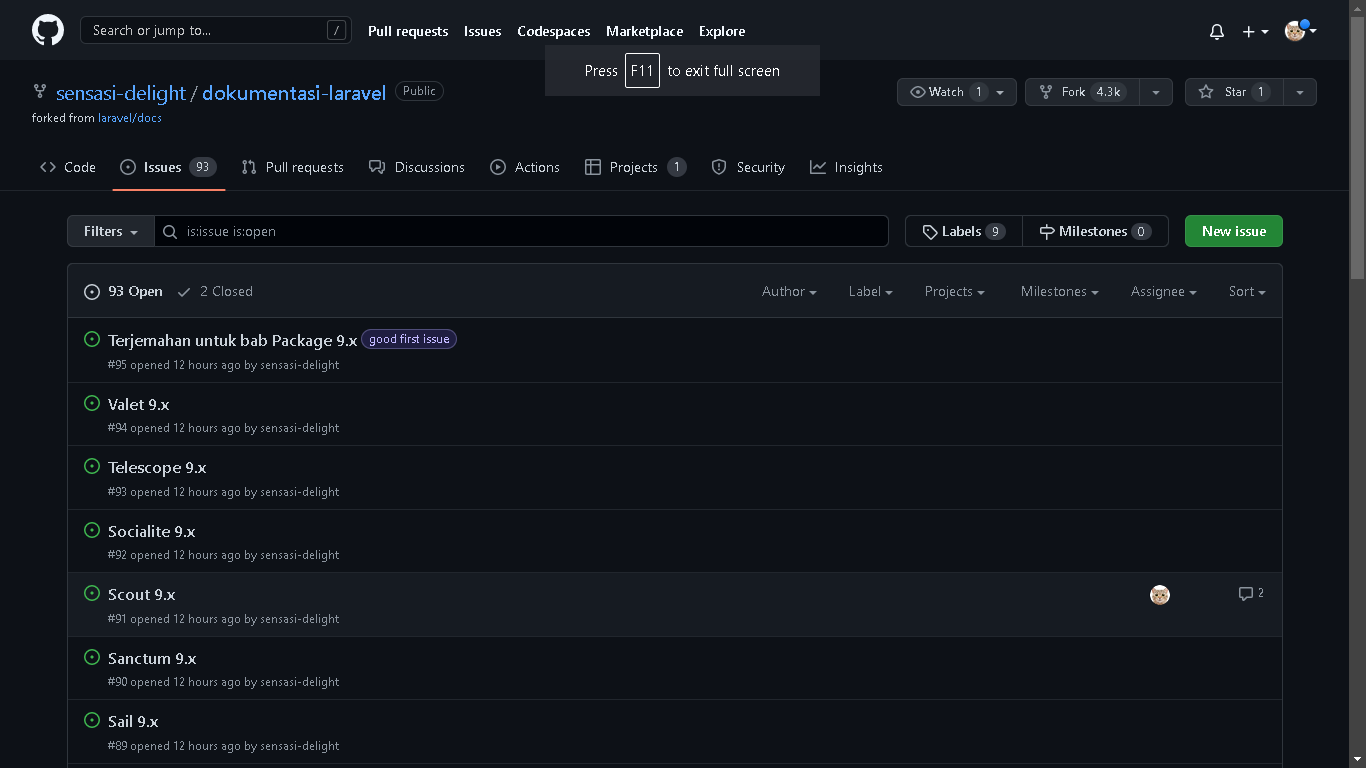Open Pull requests in top navigation
This screenshot has width=1366, height=768.
[x=408, y=31]
